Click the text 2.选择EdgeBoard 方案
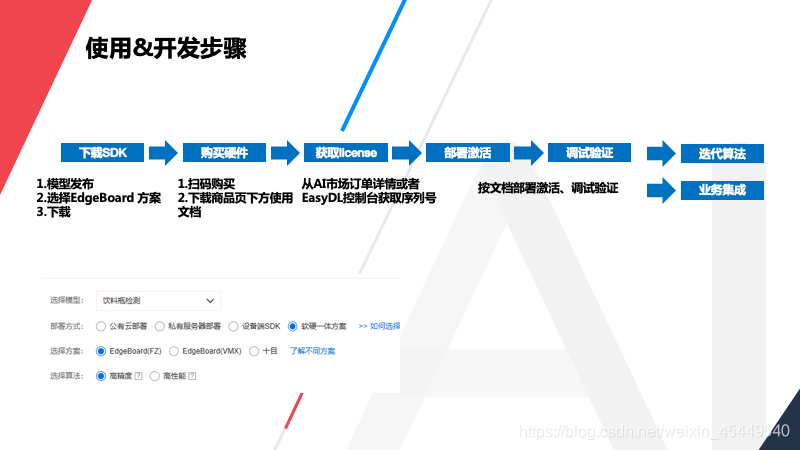The height and width of the screenshot is (450, 800). click(98, 198)
